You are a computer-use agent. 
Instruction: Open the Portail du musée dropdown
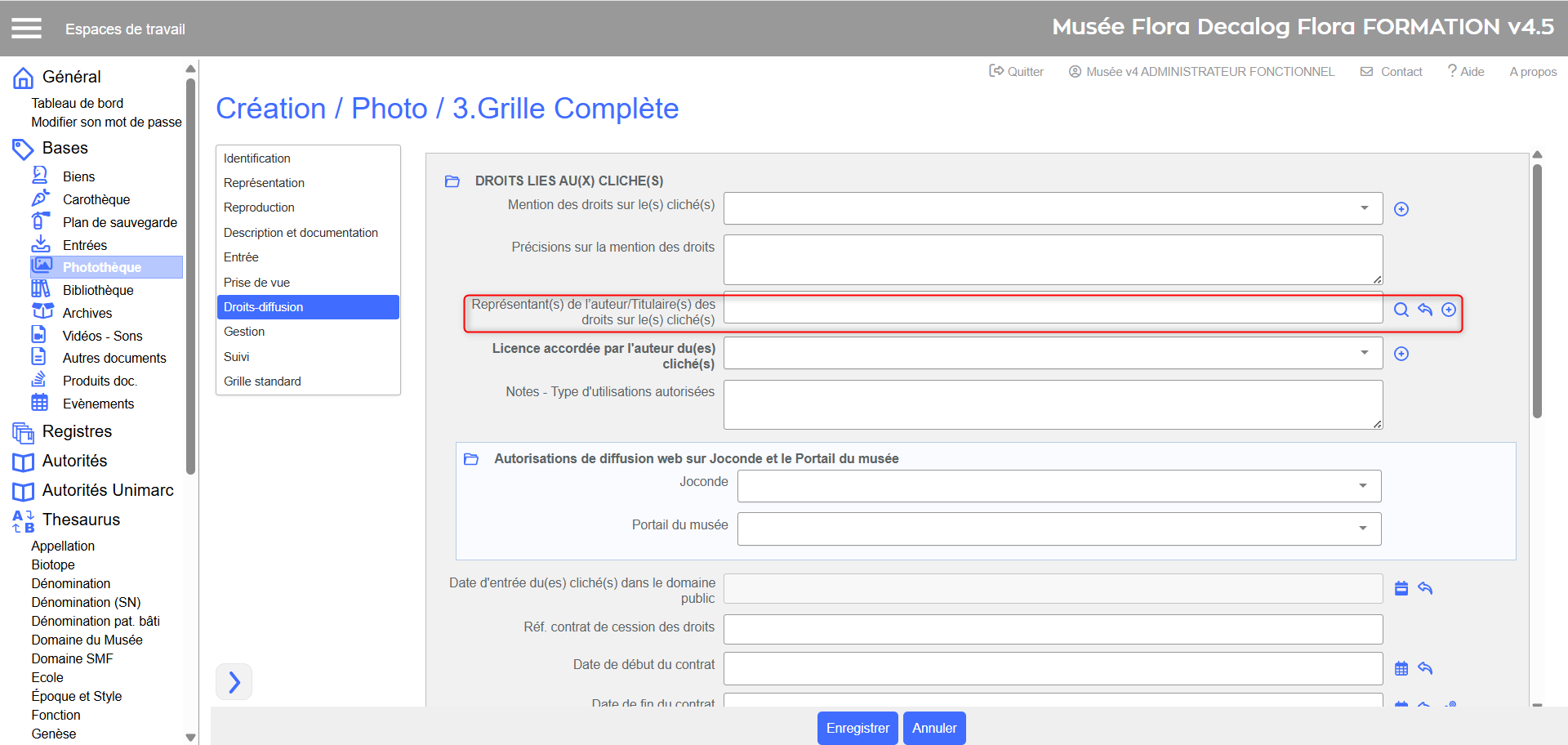pos(1362,529)
